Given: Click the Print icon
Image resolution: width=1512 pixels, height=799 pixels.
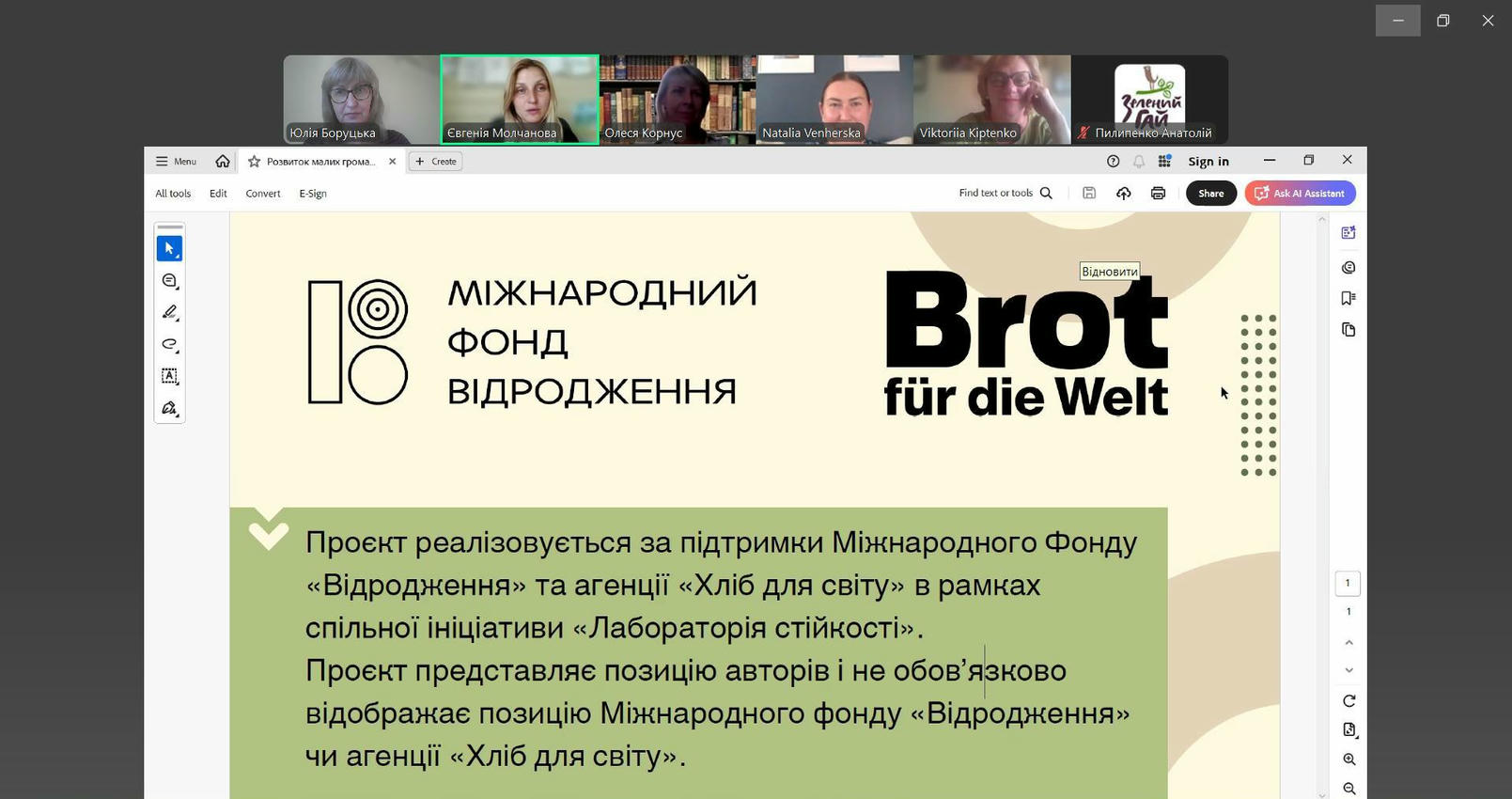Looking at the screenshot, I should (1158, 194).
